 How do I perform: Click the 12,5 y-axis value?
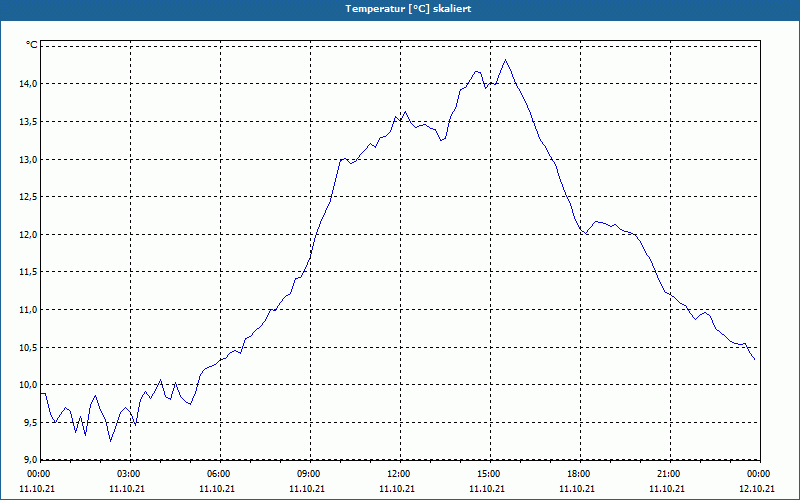(x=29, y=197)
